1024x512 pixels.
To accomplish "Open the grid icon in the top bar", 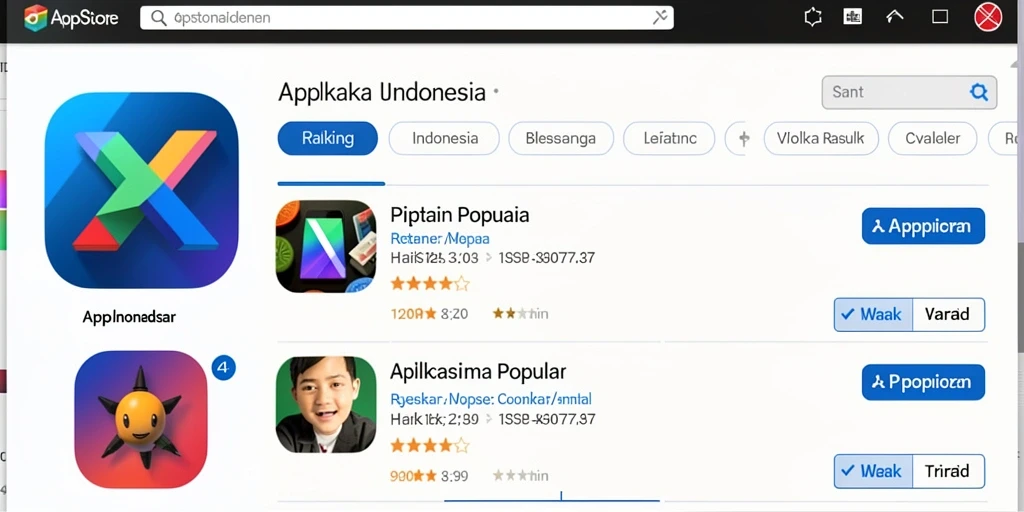I will (x=852, y=17).
